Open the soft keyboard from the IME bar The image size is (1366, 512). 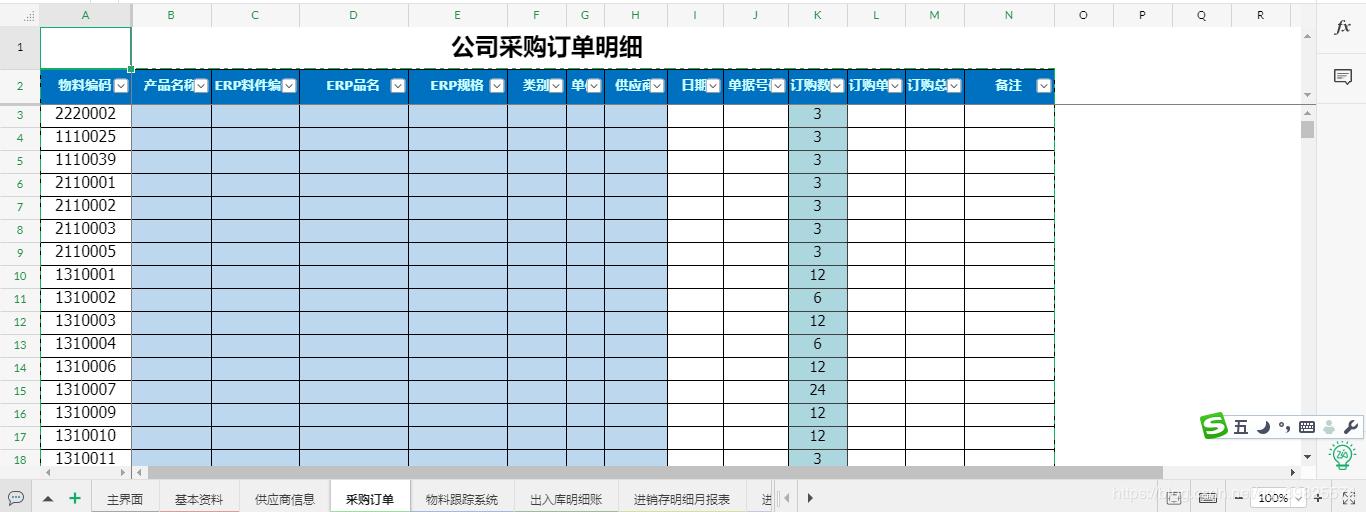point(1306,427)
